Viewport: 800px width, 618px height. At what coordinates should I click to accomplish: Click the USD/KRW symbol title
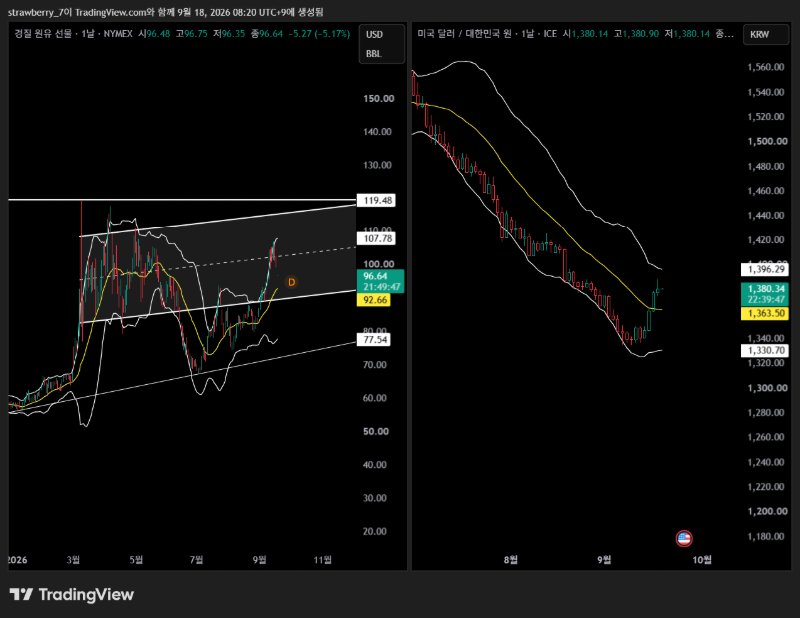tap(487, 34)
